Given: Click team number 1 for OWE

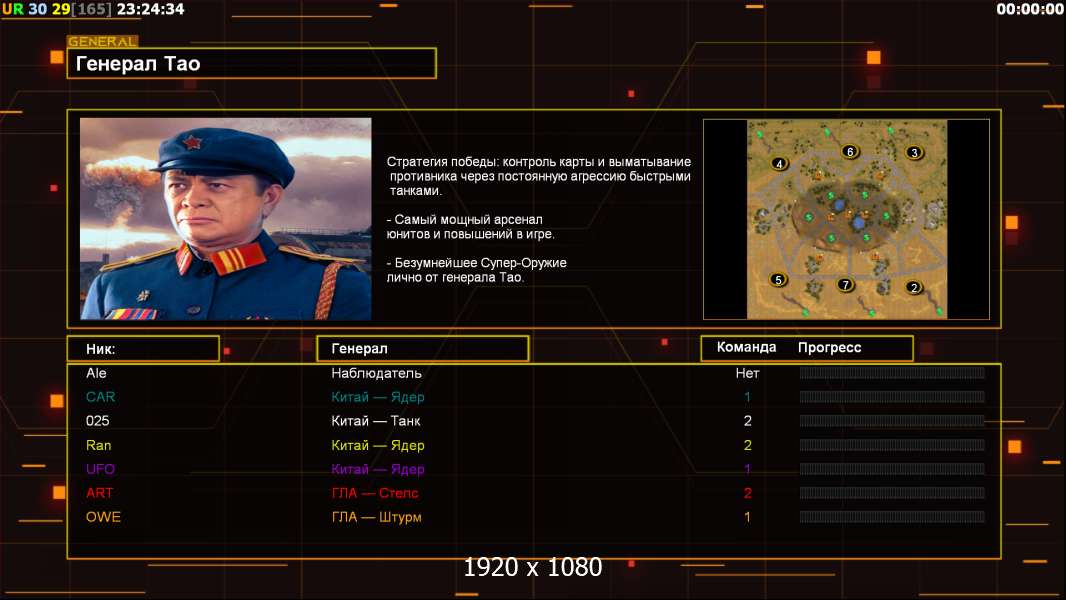Looking at the screenshot, I should click(747, 517).
